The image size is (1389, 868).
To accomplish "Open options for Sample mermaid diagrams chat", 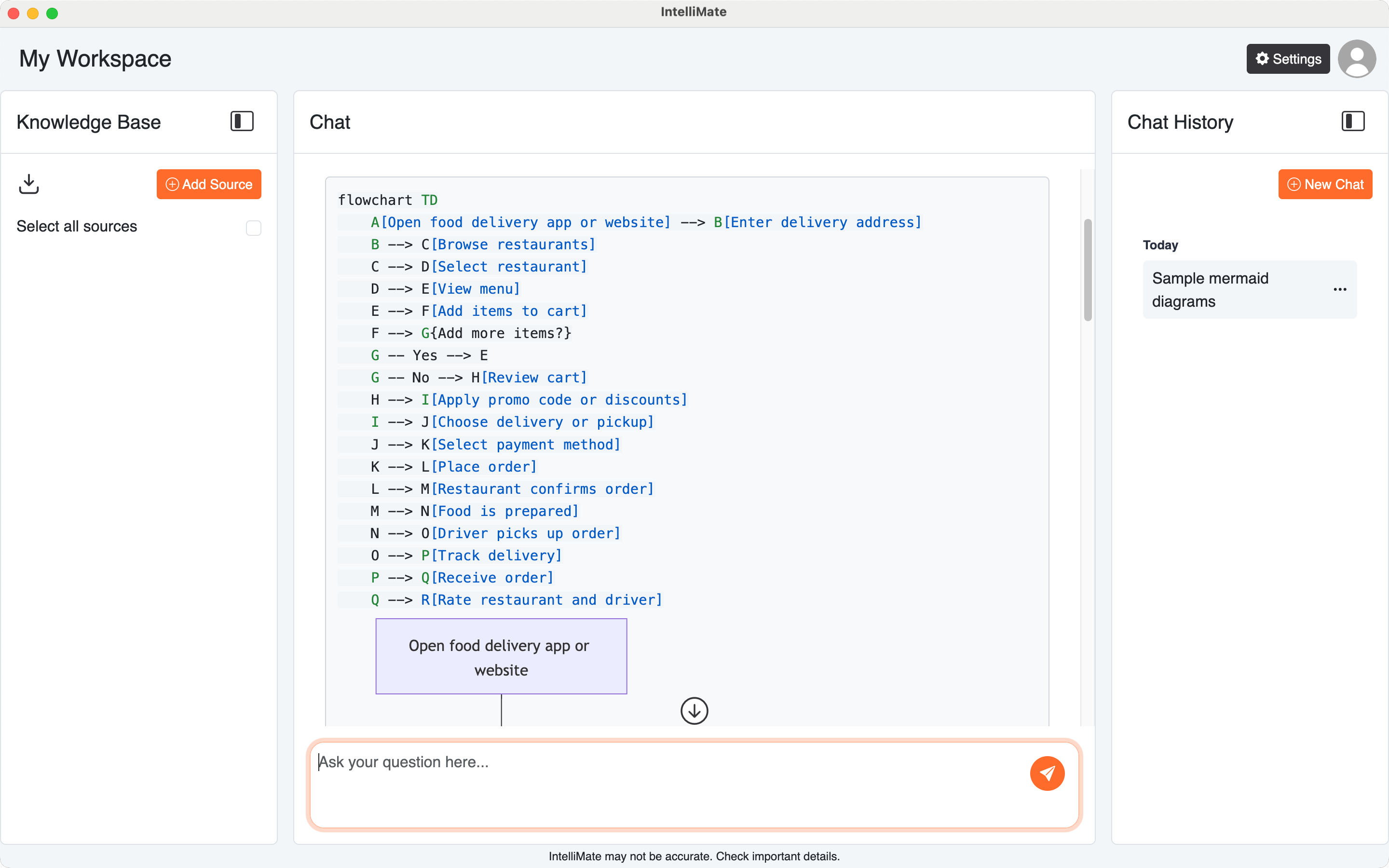I will [1340, 289].
